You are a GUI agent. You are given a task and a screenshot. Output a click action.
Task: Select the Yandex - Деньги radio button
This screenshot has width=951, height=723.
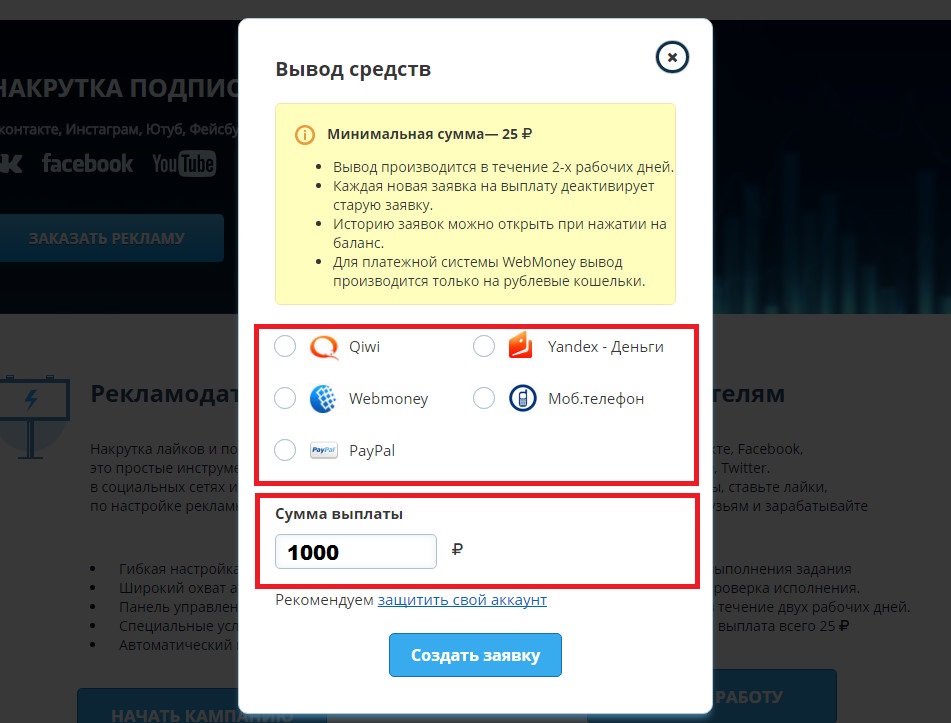click(484, 346)
